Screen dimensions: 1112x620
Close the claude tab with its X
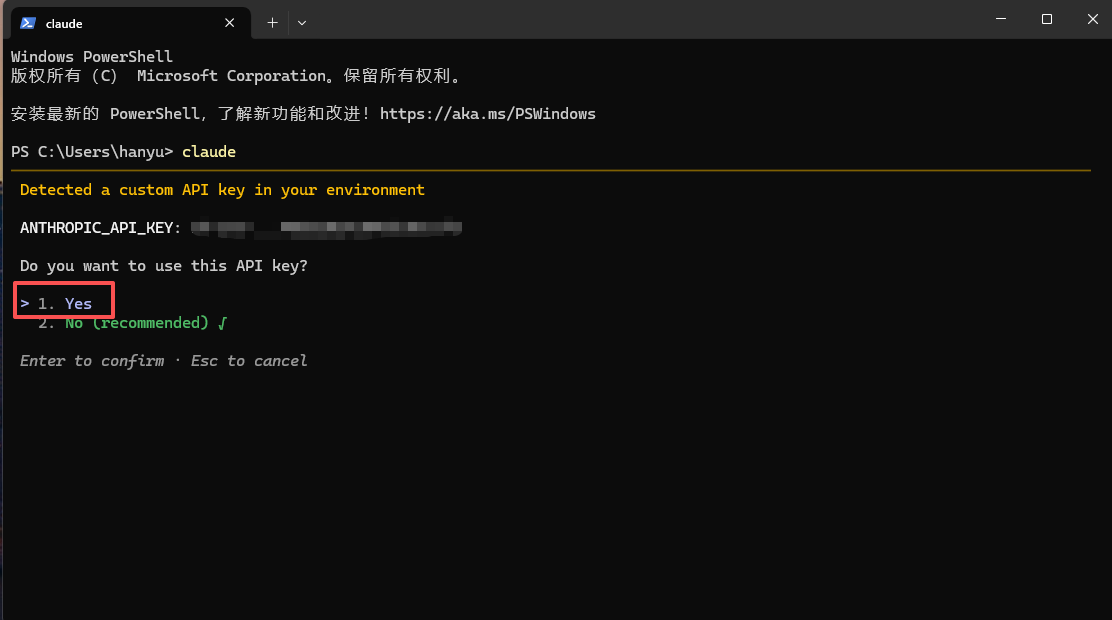pyautogui.click(x=229, y=23)
